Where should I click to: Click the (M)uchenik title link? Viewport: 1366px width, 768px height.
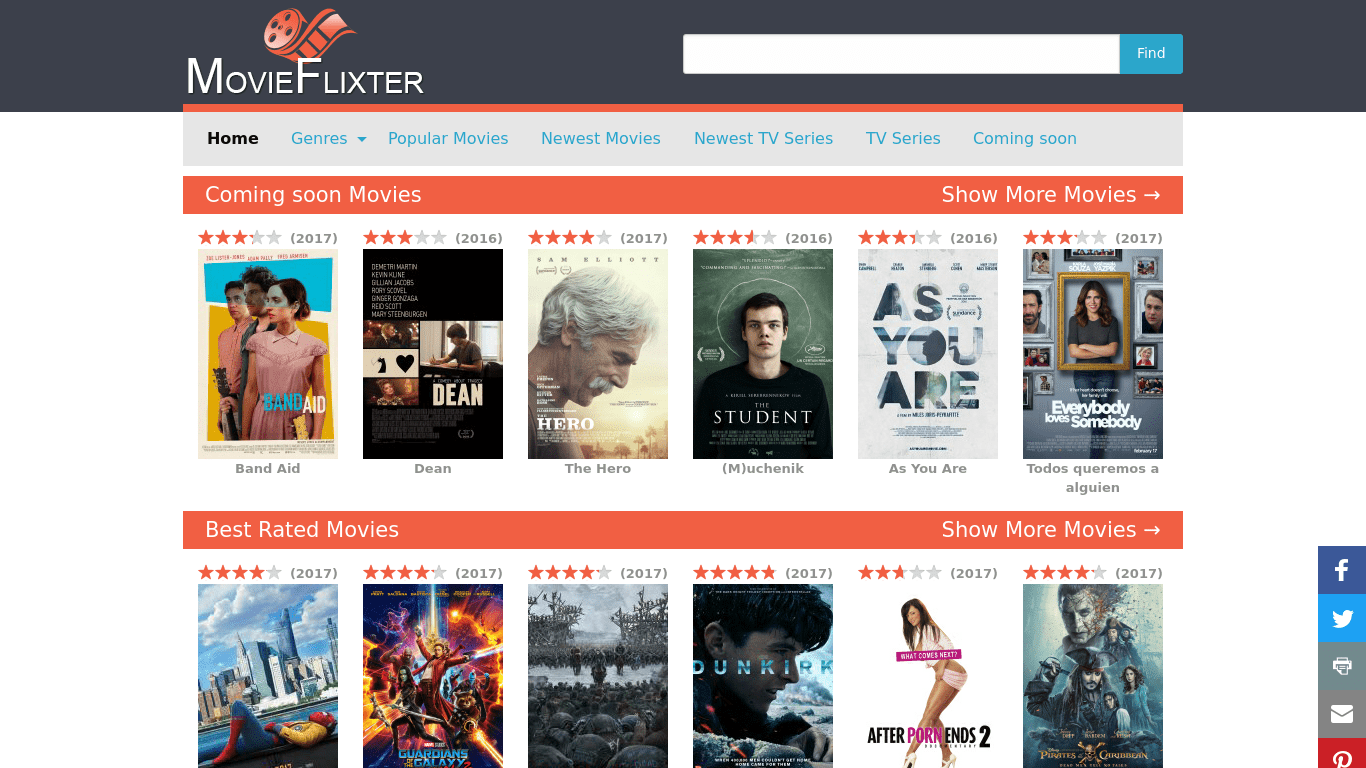pos(763,469)
